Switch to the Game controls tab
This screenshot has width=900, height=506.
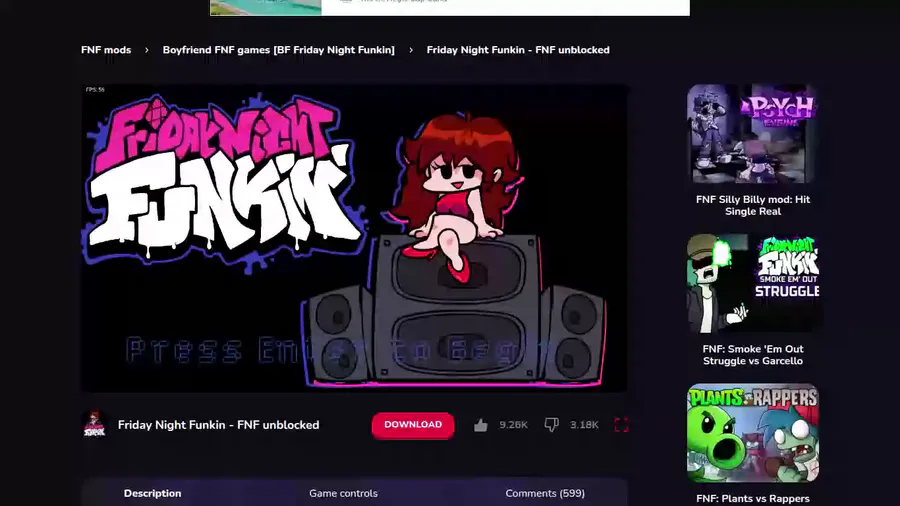pyautogui.click(x=343, y=493)
